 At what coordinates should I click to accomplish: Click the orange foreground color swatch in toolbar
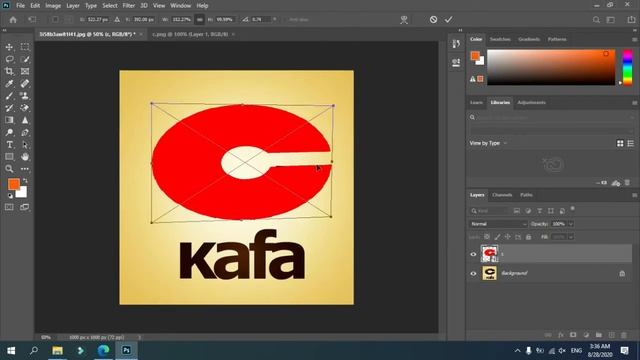tap(13, 184)
